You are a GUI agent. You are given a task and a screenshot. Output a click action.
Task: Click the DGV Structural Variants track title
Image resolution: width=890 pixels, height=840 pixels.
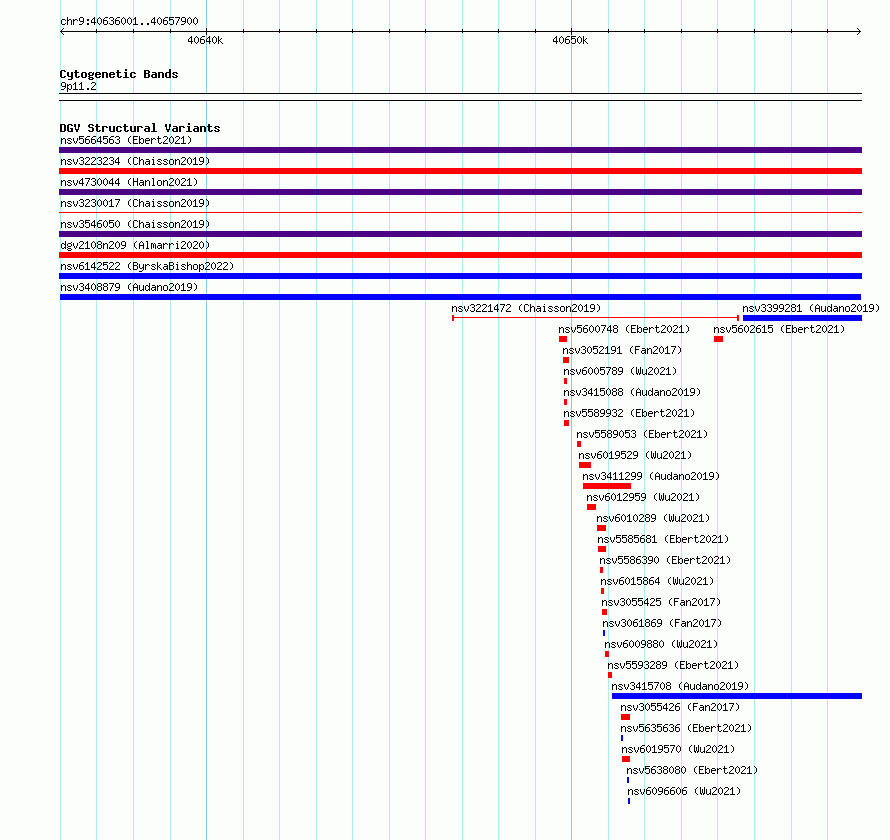pos(140,128)
